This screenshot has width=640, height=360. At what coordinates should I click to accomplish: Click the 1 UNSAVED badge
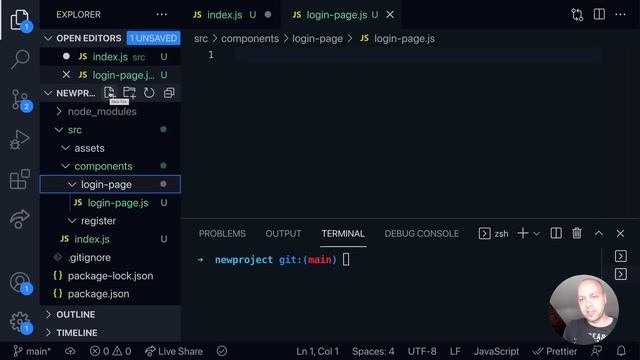[x=153, y=38]
